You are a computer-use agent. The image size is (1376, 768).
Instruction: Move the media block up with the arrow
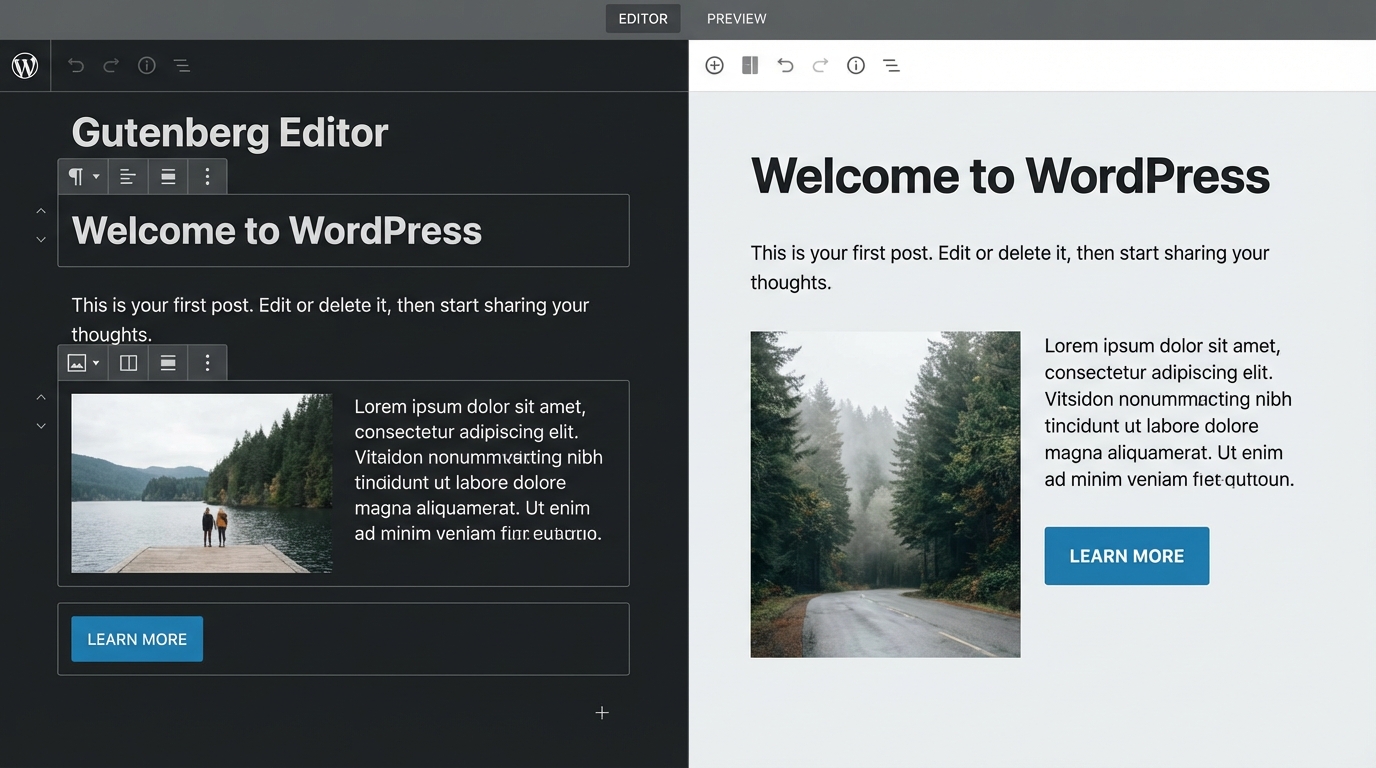(41, 397)
